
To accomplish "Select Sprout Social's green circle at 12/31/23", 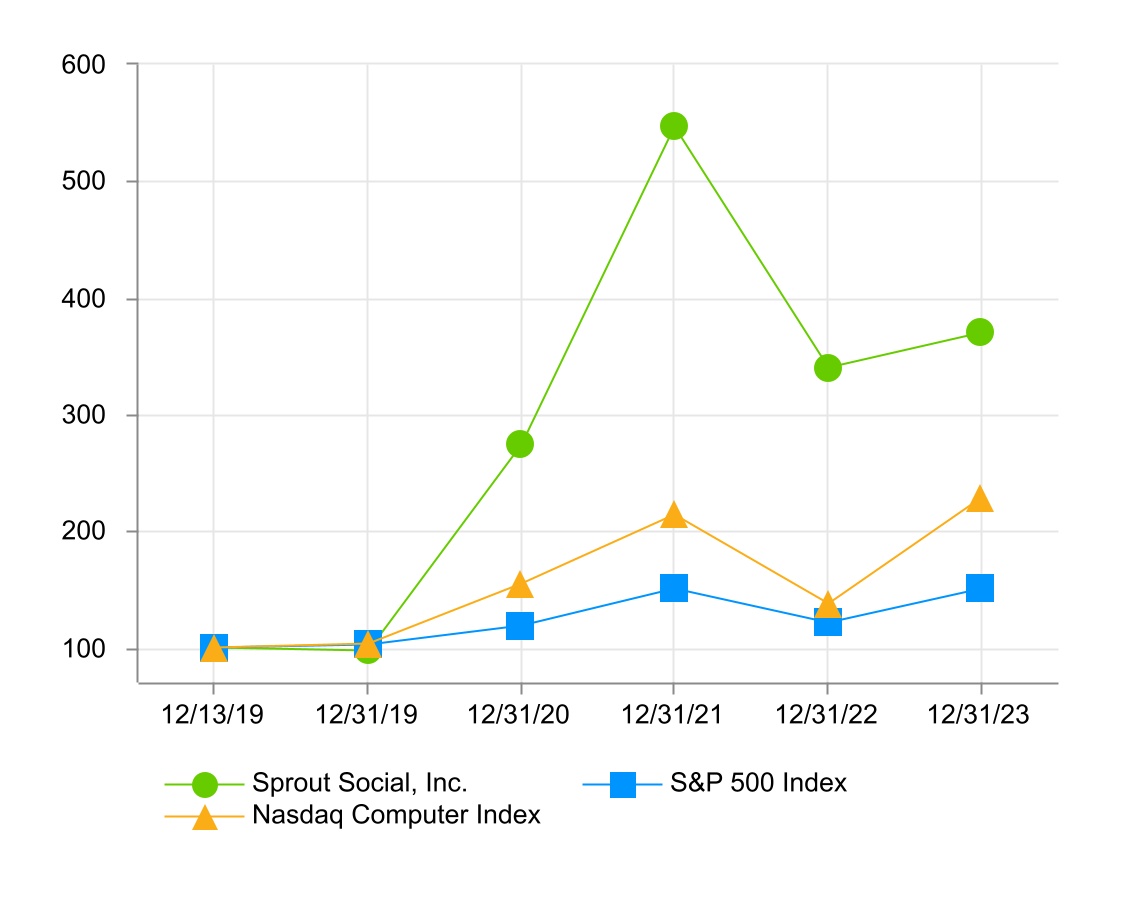I will point(980,332).
